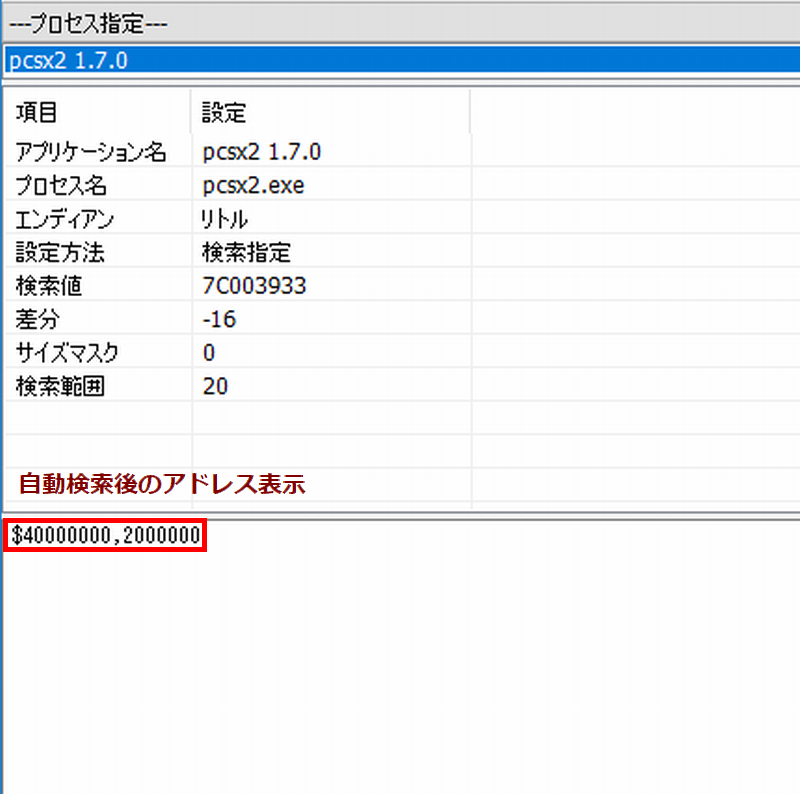Select the 検索値 row label
The image size is (800, 794).
48,285
